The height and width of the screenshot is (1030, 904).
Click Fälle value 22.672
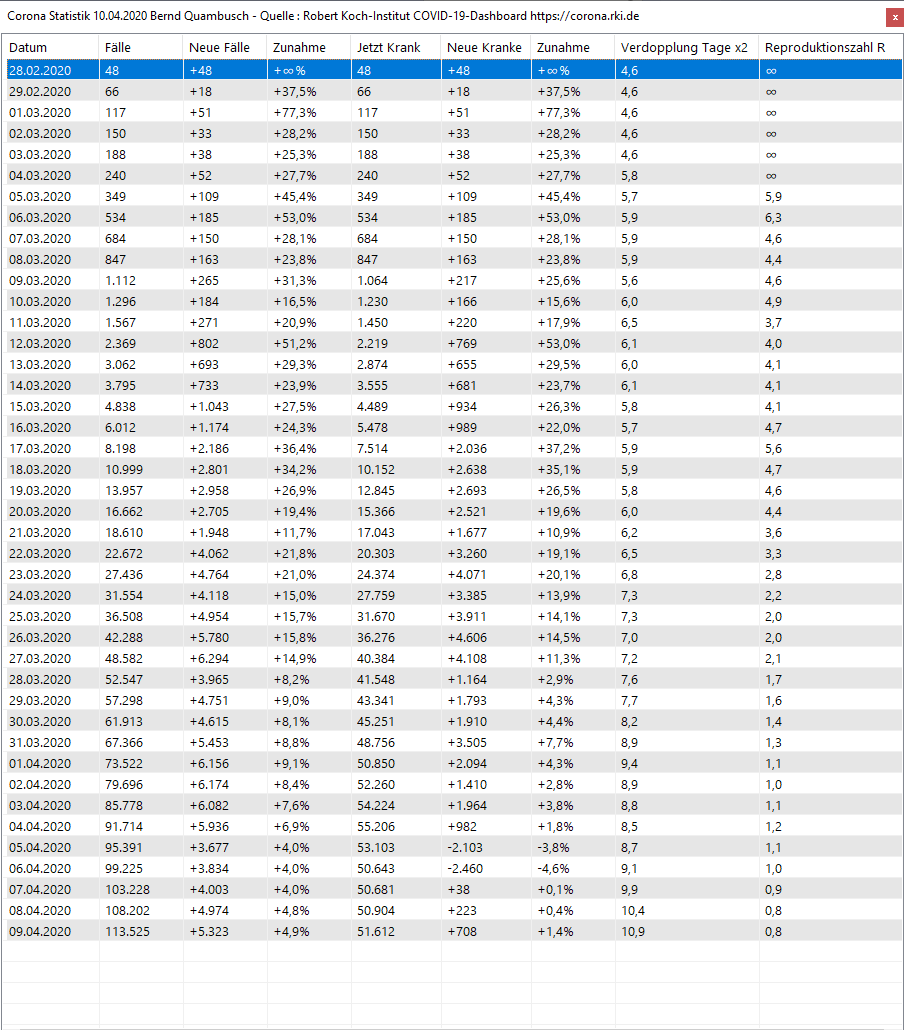coord(124,554)
